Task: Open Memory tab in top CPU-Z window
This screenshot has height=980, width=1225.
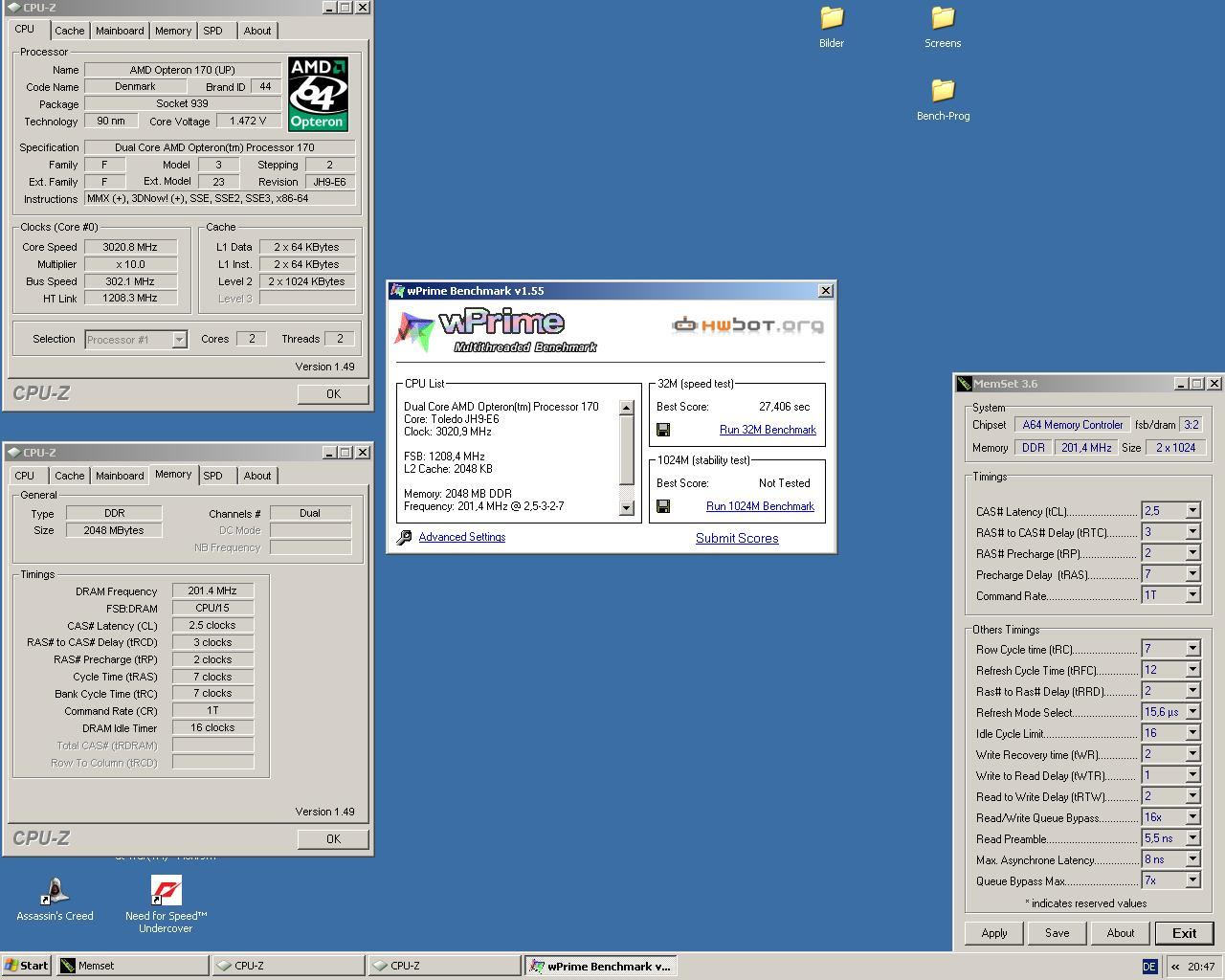Action: (173, 31)
